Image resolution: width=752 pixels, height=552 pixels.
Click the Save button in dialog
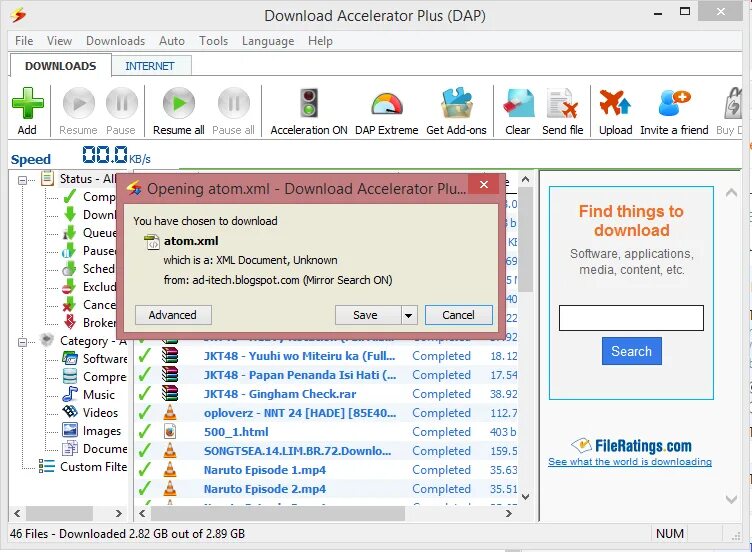[x=367, y=315]
